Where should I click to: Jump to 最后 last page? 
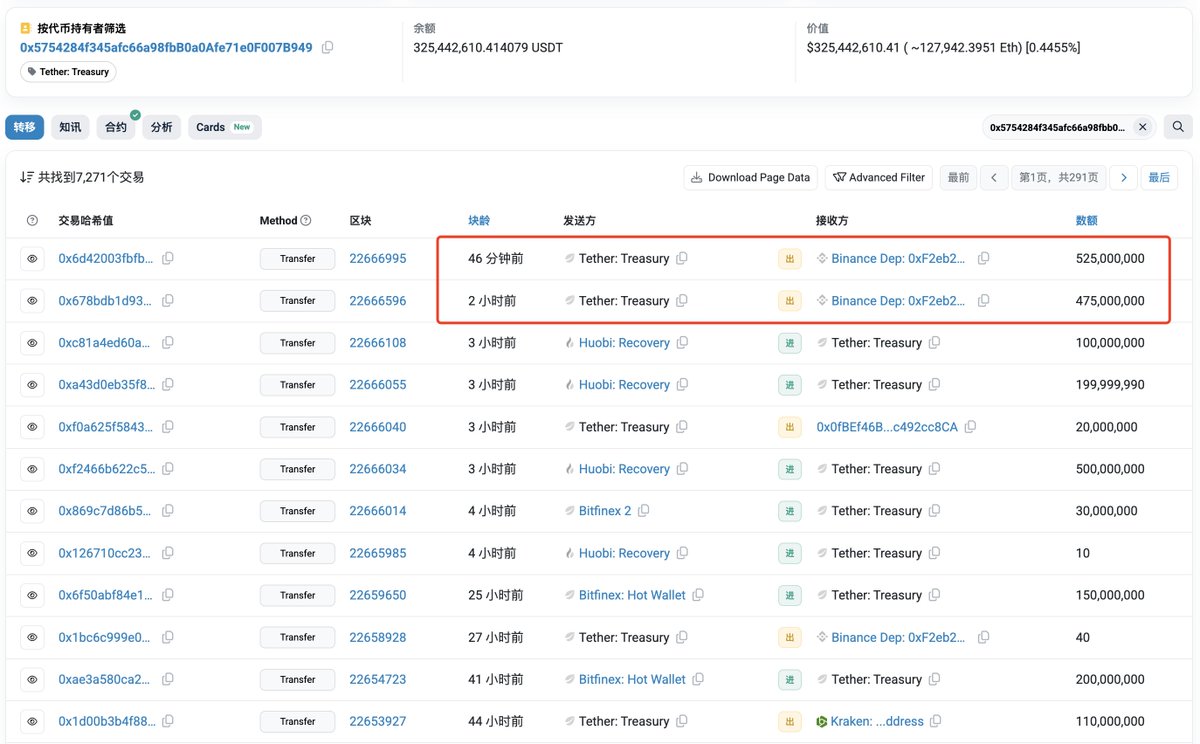[x=1159, y=177]
